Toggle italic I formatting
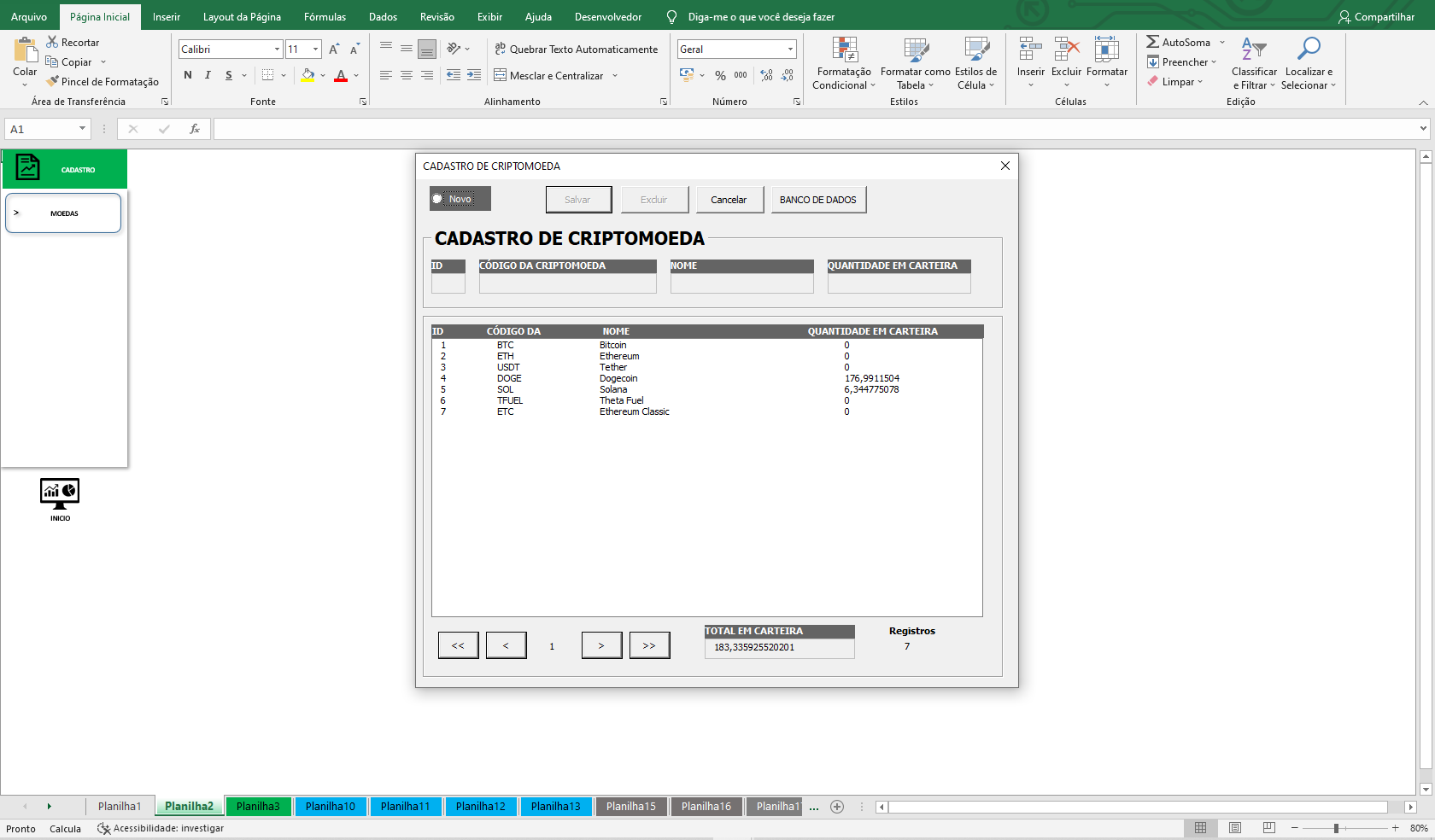 point(208,75)
